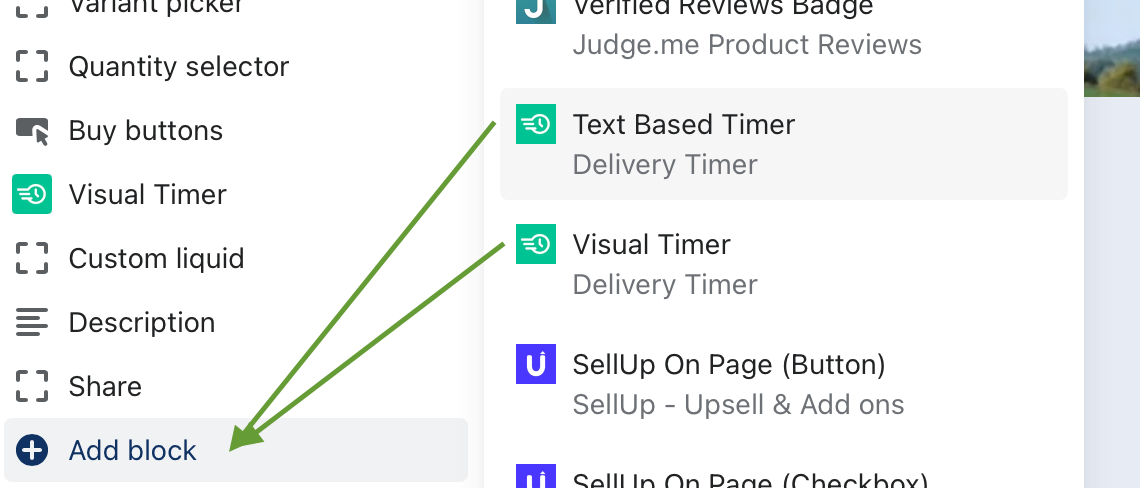Click the Description text lines icon
1140x488 pixels.
[32, 322]
